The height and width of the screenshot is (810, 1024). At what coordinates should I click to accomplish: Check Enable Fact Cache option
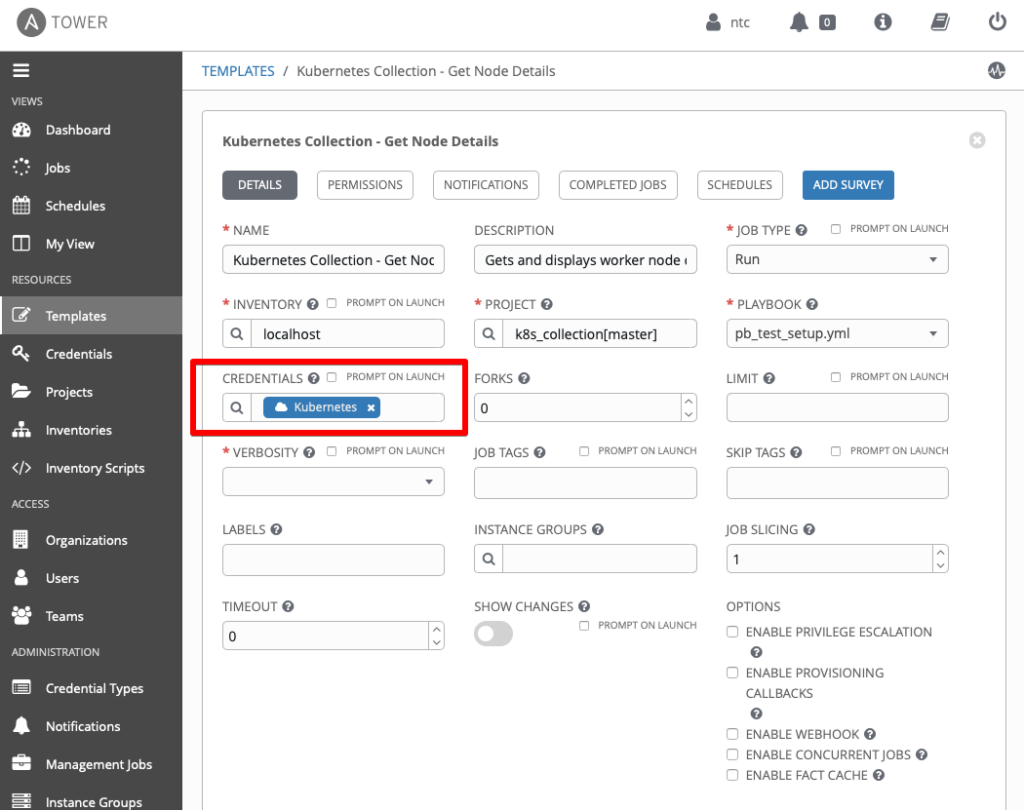point(732,775)
